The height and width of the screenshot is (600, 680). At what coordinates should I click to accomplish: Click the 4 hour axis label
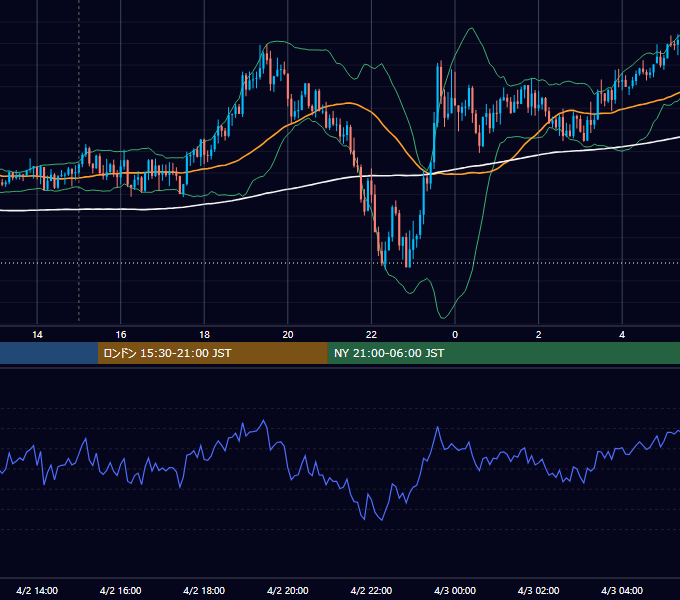pyautogui.click(x=622, y=335)
